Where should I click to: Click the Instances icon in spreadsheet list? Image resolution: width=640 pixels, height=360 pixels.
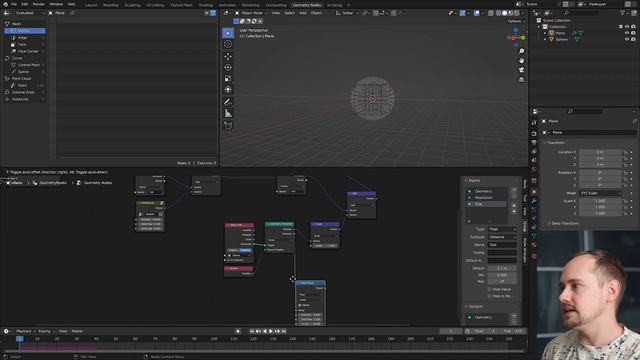click(7, 99)
